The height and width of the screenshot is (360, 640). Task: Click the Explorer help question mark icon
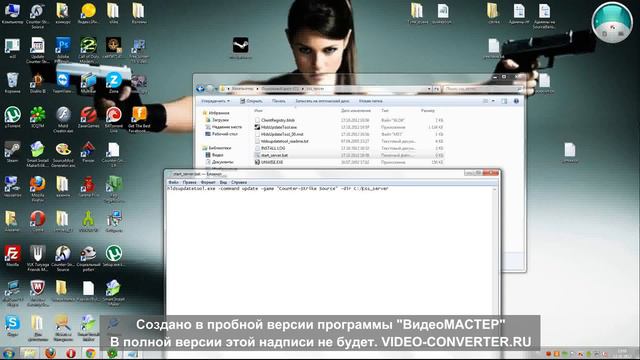click(516, 101)
